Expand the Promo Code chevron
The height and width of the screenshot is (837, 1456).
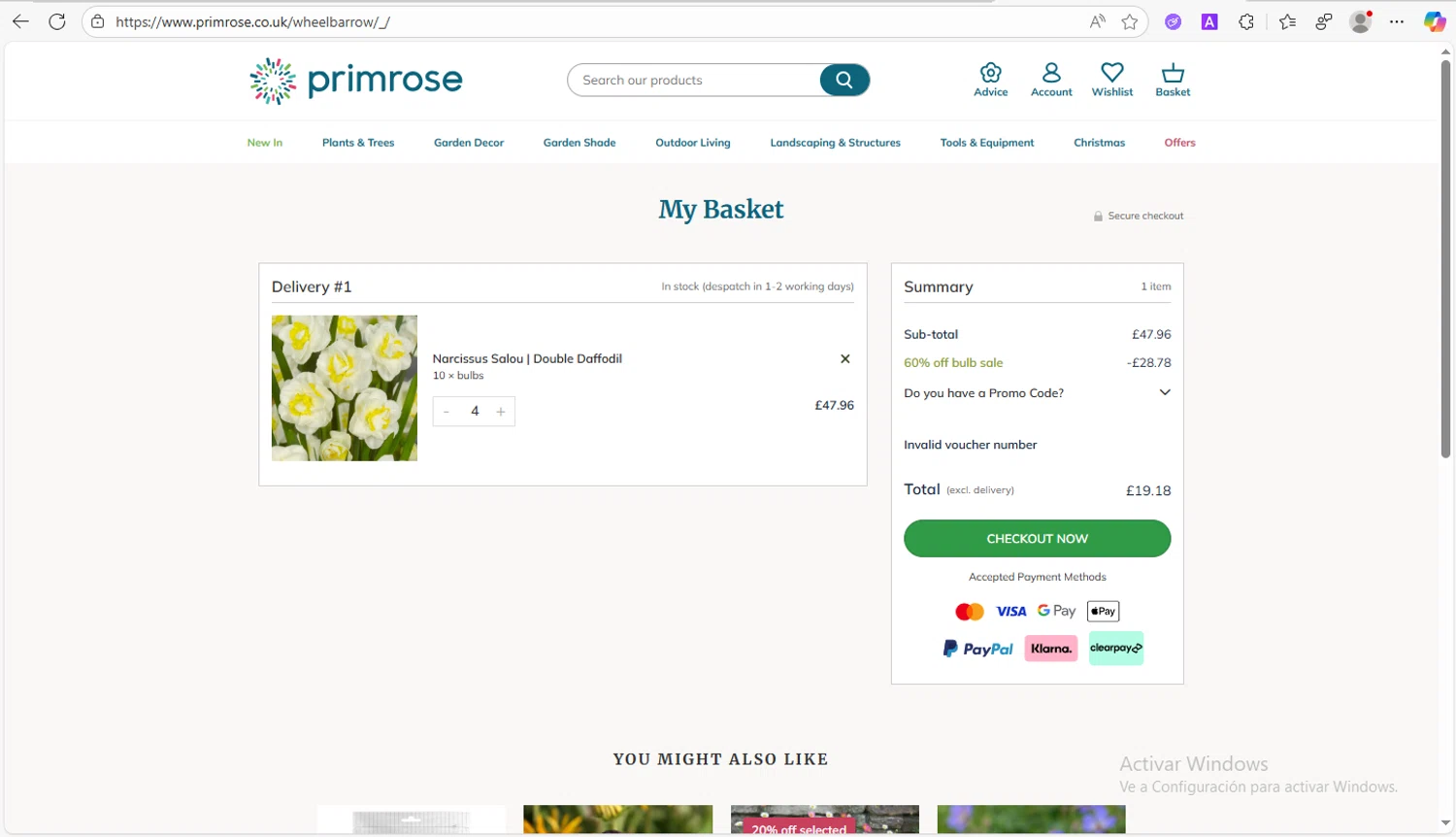tap(1165, 392)
